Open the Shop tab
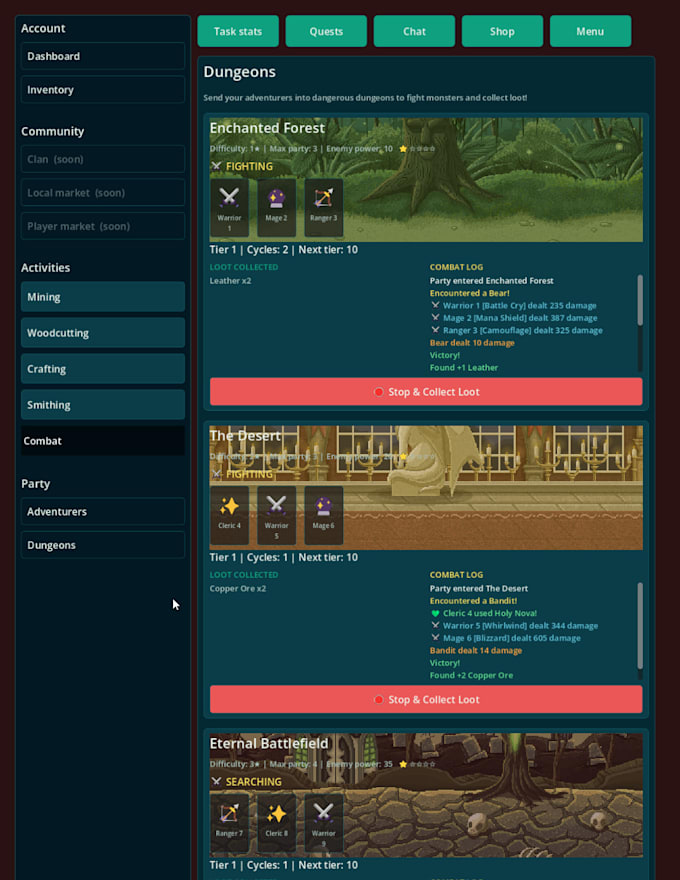680x880 pixels. click(502, 31)
